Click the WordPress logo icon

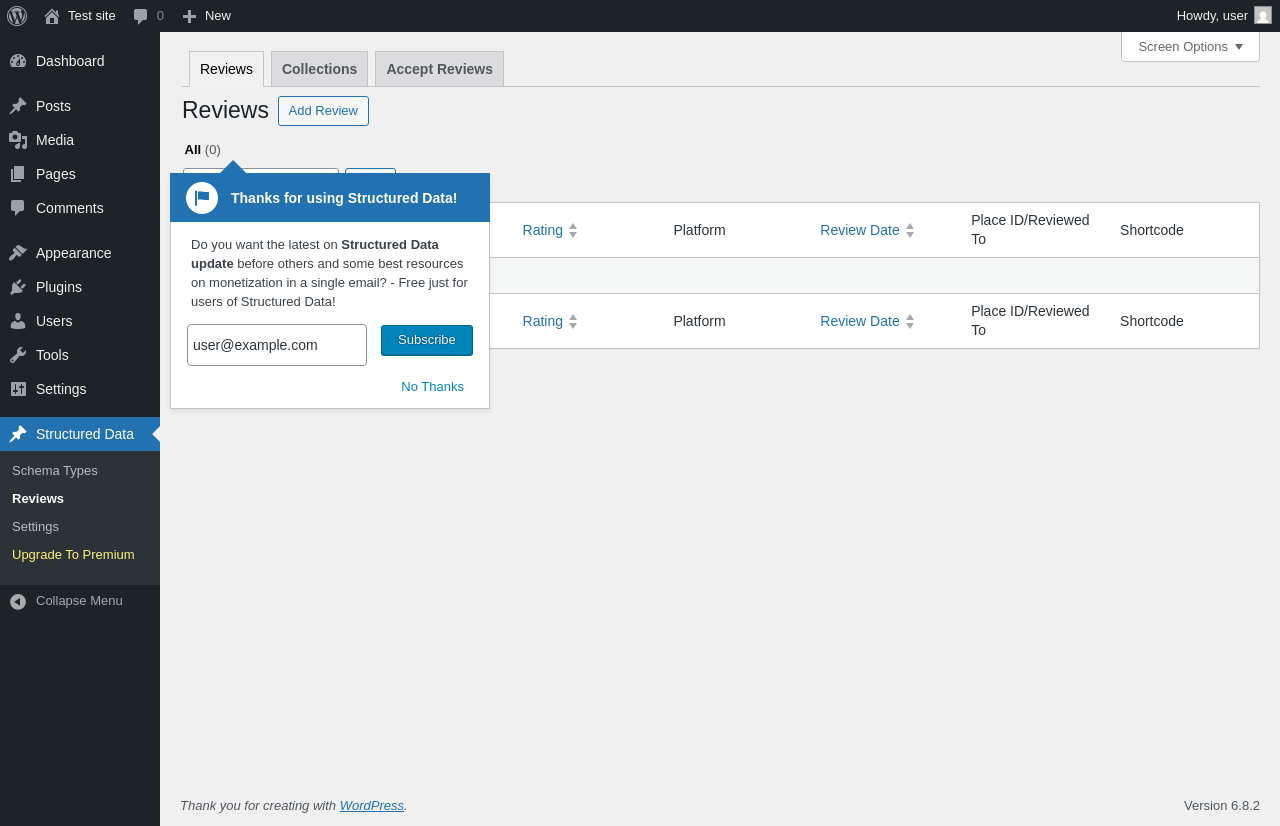[x=17, y=16]
